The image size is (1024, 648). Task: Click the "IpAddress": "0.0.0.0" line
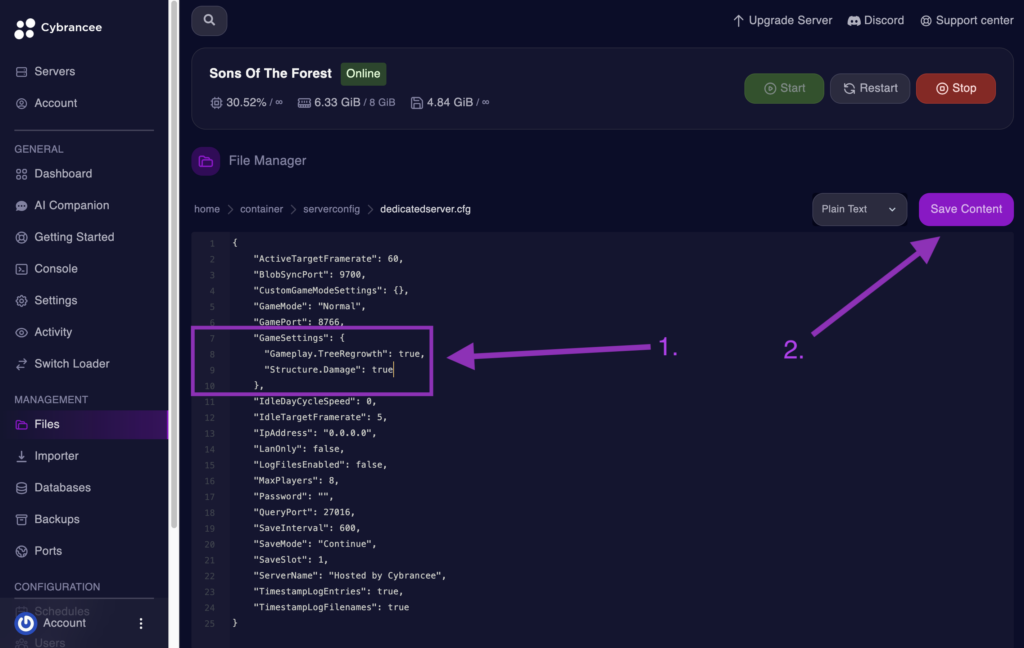pyautogui.click(x=314, y=433)
